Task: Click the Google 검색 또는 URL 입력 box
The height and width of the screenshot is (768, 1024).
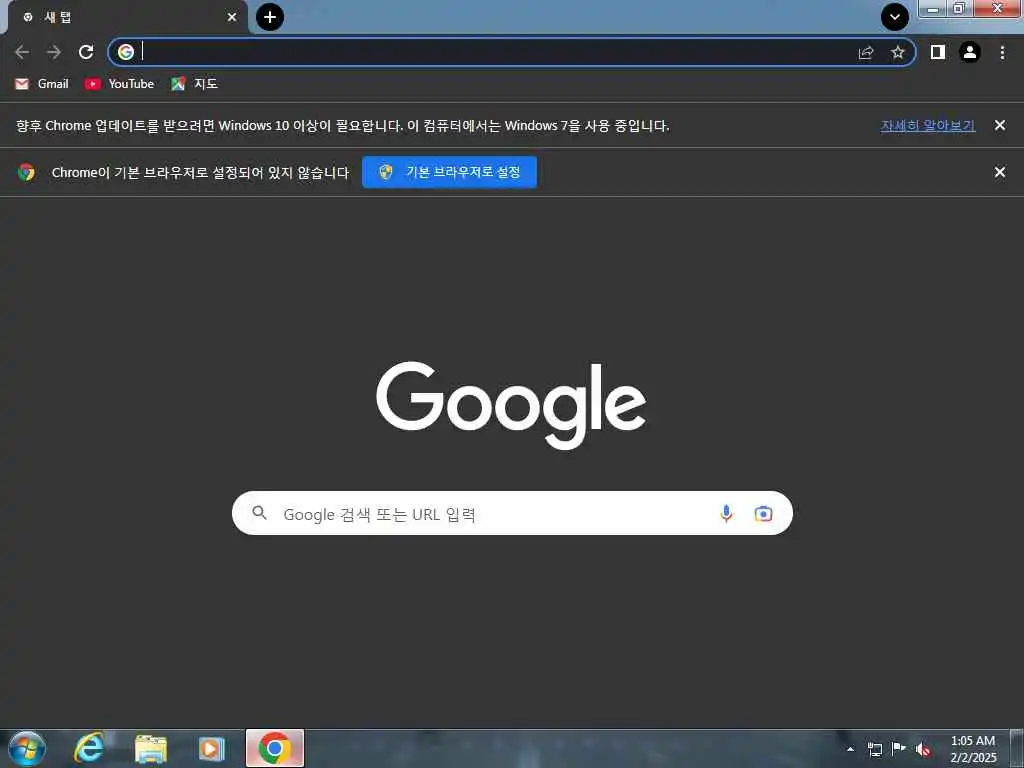Action: click(x=512, y=513)
